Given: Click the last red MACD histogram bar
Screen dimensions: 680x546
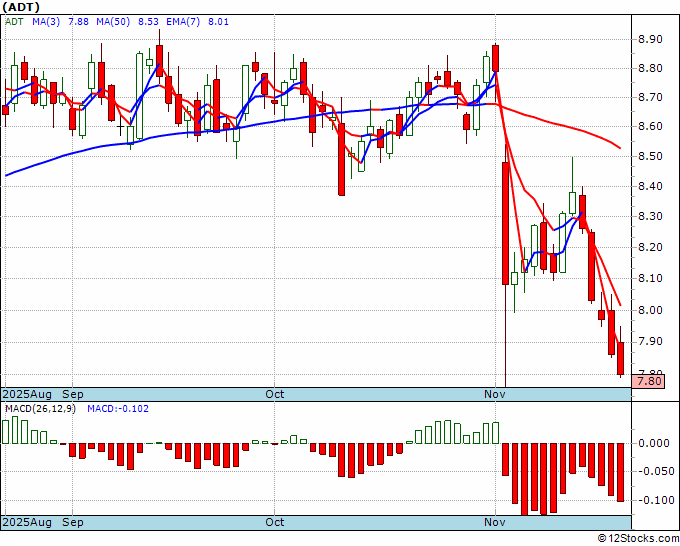Looking at the screenshot, I should click(621, 472).
